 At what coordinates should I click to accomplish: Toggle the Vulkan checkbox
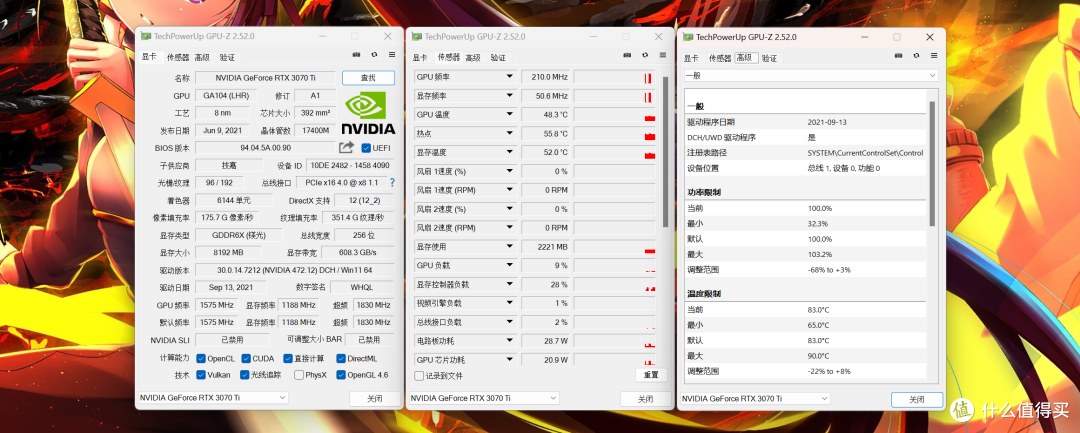200,375
